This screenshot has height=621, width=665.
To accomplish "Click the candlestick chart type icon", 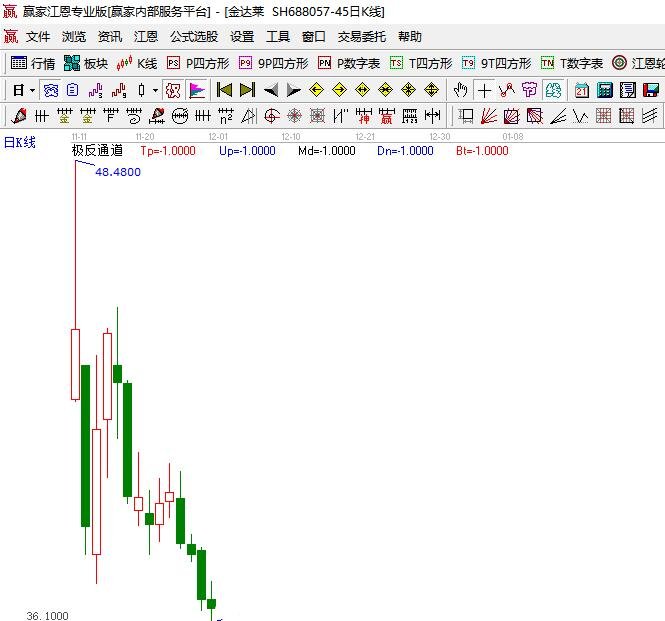I will [x=142, y=90].
